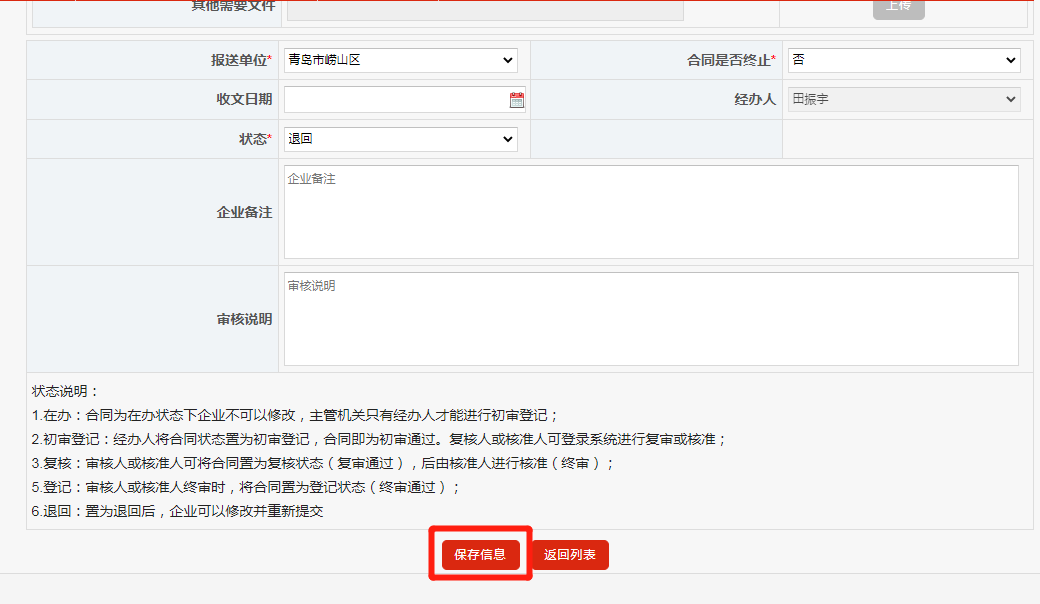Click the 收文日期 date input field
Image resolution: width=1040 pixels, height=604 pixels.
405,99
